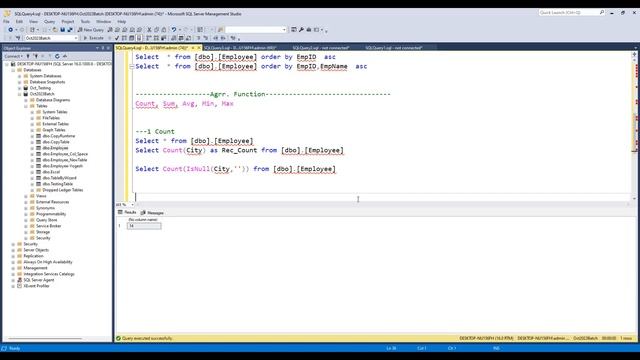Screen dimensions: 640x360
Task: Open the Registered Servers window icon
Action: (294, 30)
